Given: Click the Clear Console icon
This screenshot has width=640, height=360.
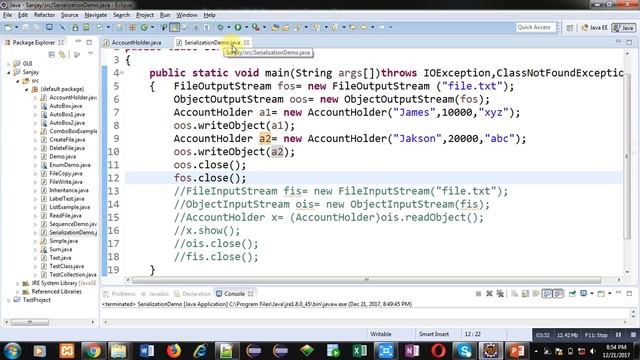Looking at the screenshot, I should (514, 293).
